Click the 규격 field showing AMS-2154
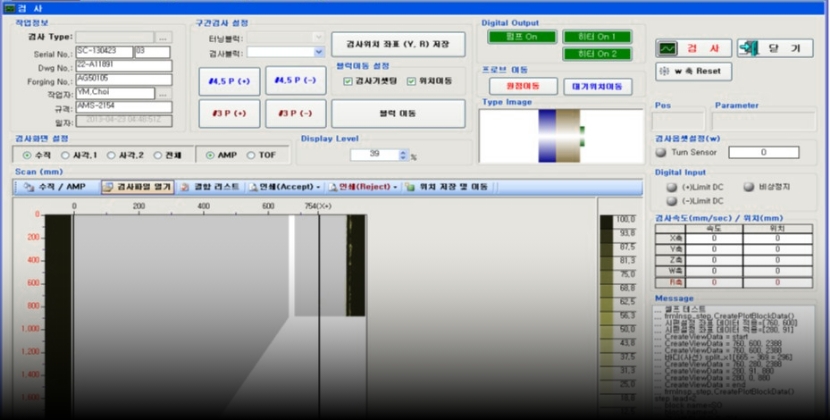830x420 pixels. pyautogui.click(x=124, y=107)
